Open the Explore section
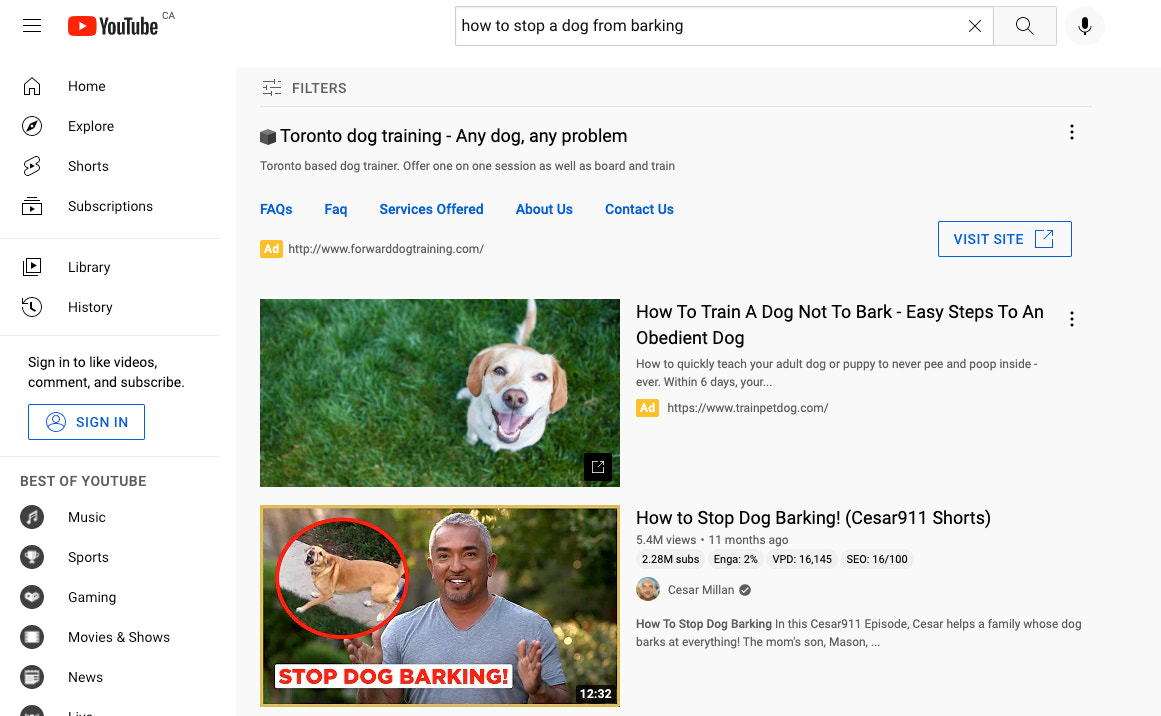 [90, 126]
